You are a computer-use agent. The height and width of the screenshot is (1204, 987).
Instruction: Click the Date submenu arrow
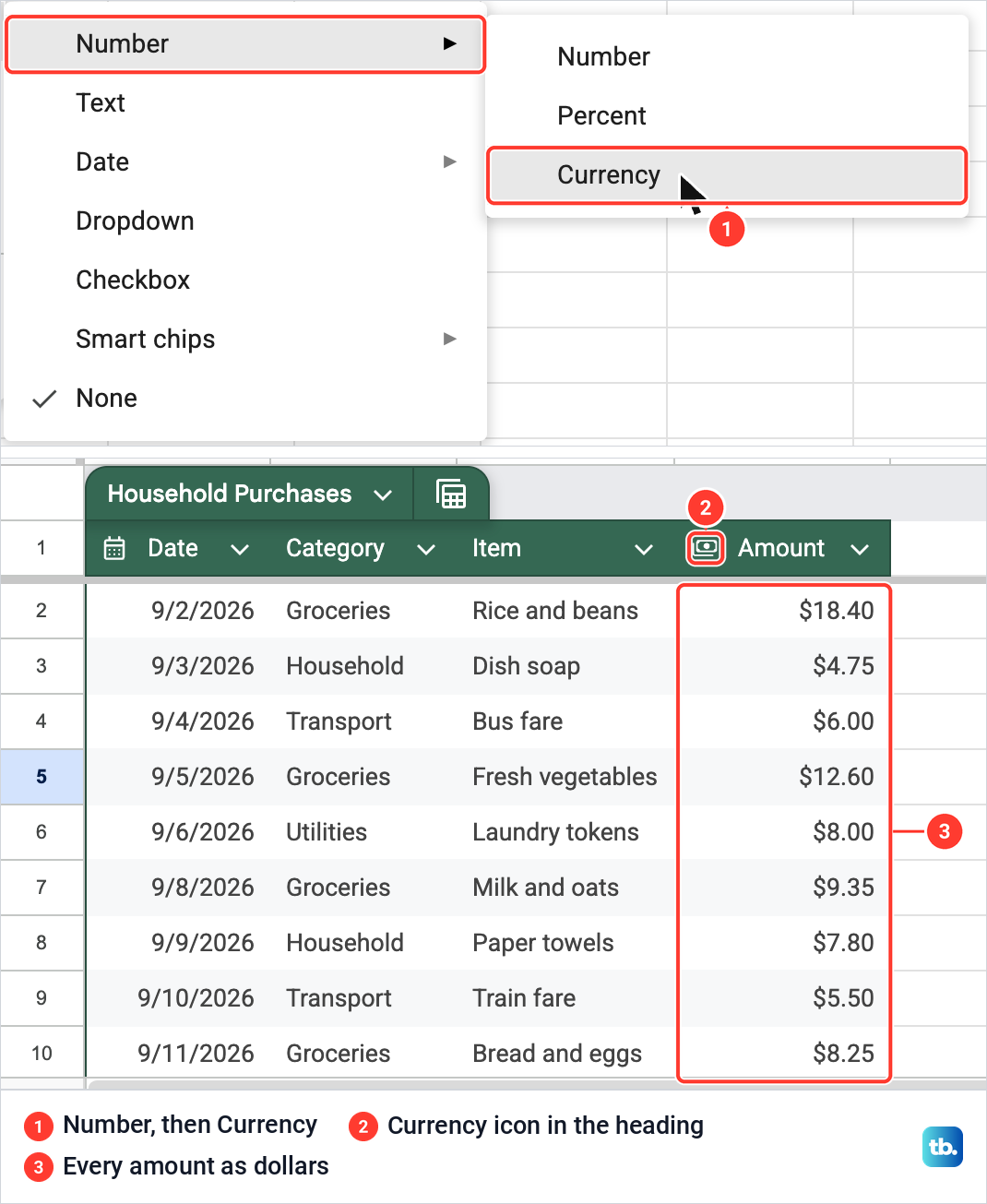[x=449, y=161]
